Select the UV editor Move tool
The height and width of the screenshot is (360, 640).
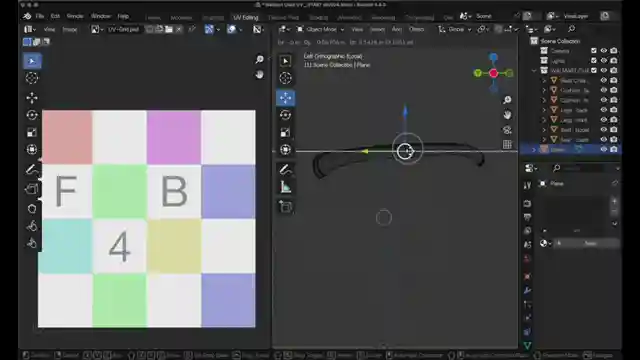[32, 98]
